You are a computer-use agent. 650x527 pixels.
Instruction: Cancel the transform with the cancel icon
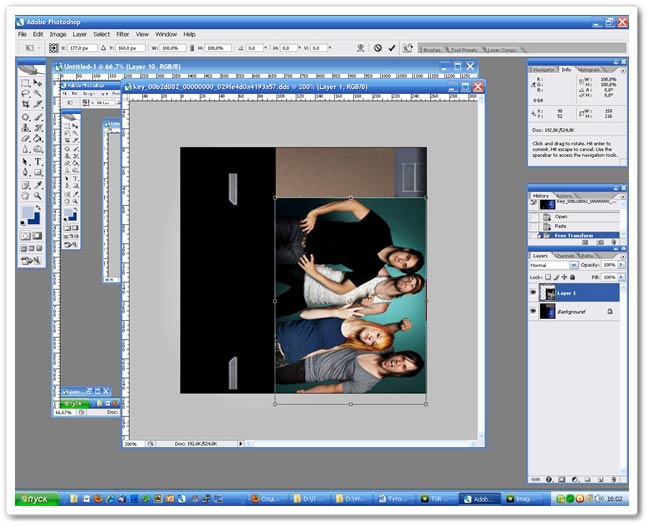pyautogui.click(x=378, y=47)
